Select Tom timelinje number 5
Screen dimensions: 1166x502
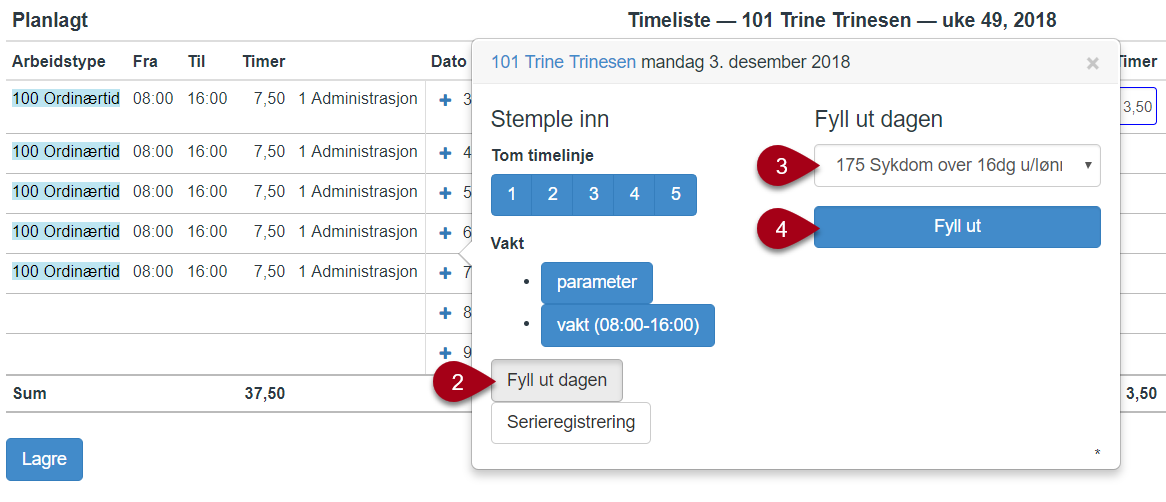click(x=676, y=195)
